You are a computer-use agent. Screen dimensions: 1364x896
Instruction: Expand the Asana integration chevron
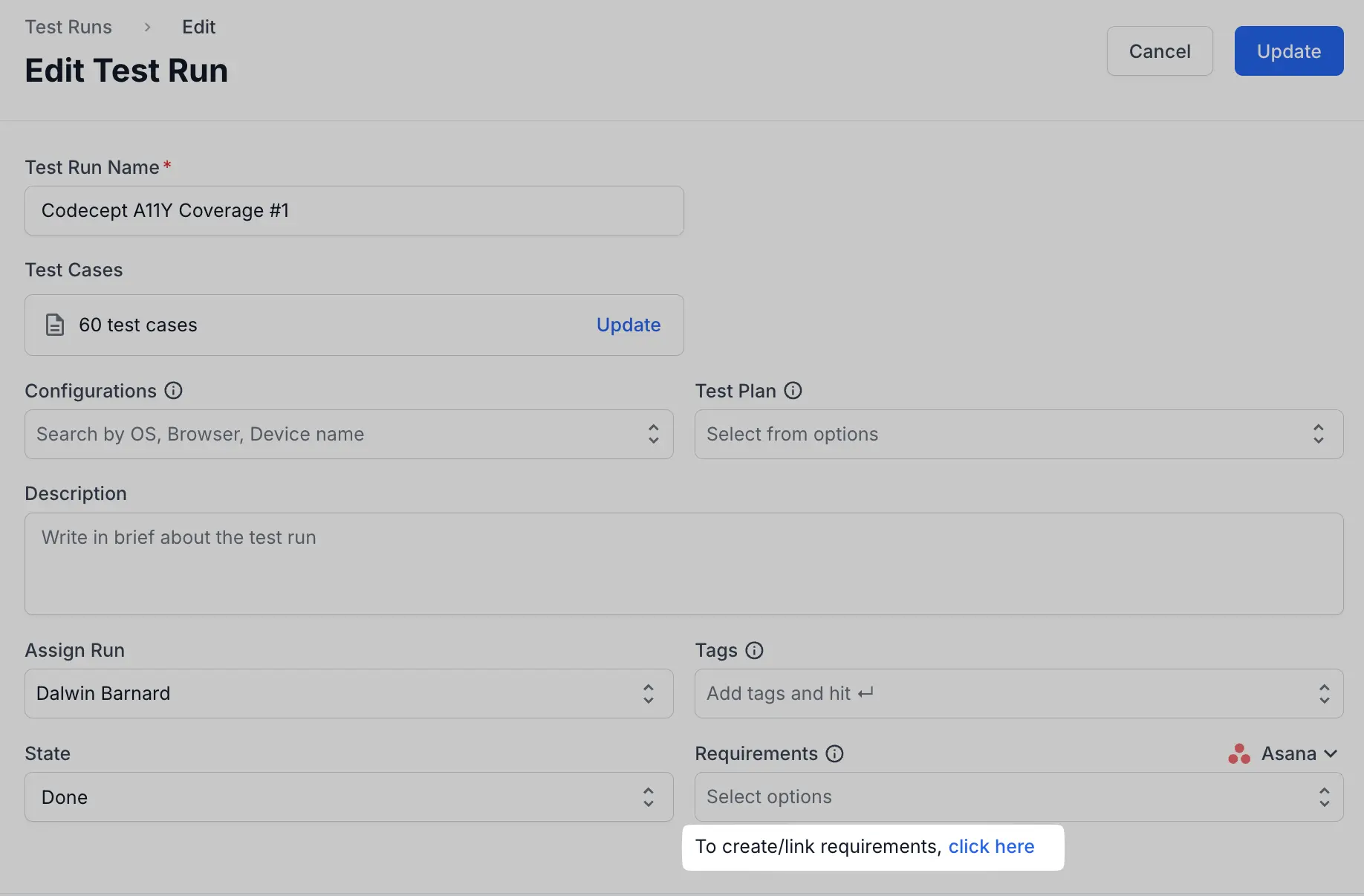tap(1331, 754)
